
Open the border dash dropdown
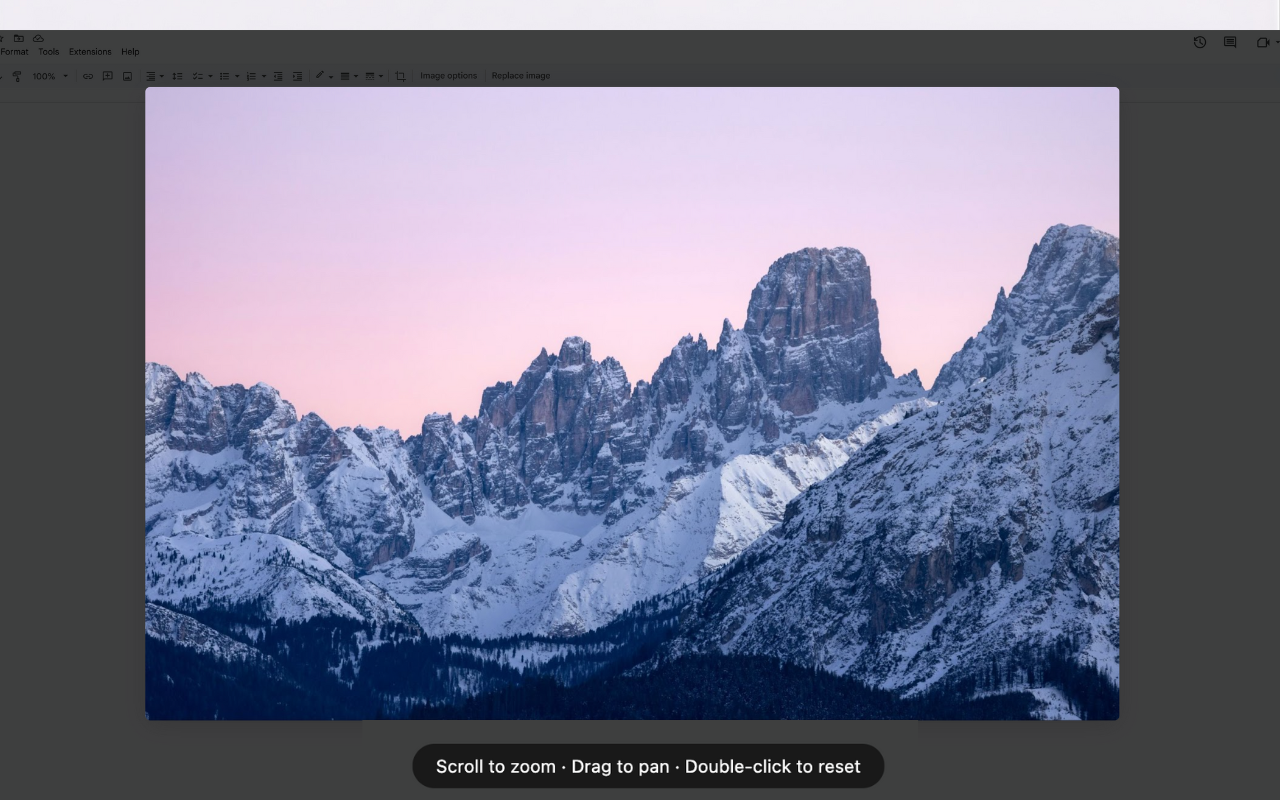[x=374, y=76]
